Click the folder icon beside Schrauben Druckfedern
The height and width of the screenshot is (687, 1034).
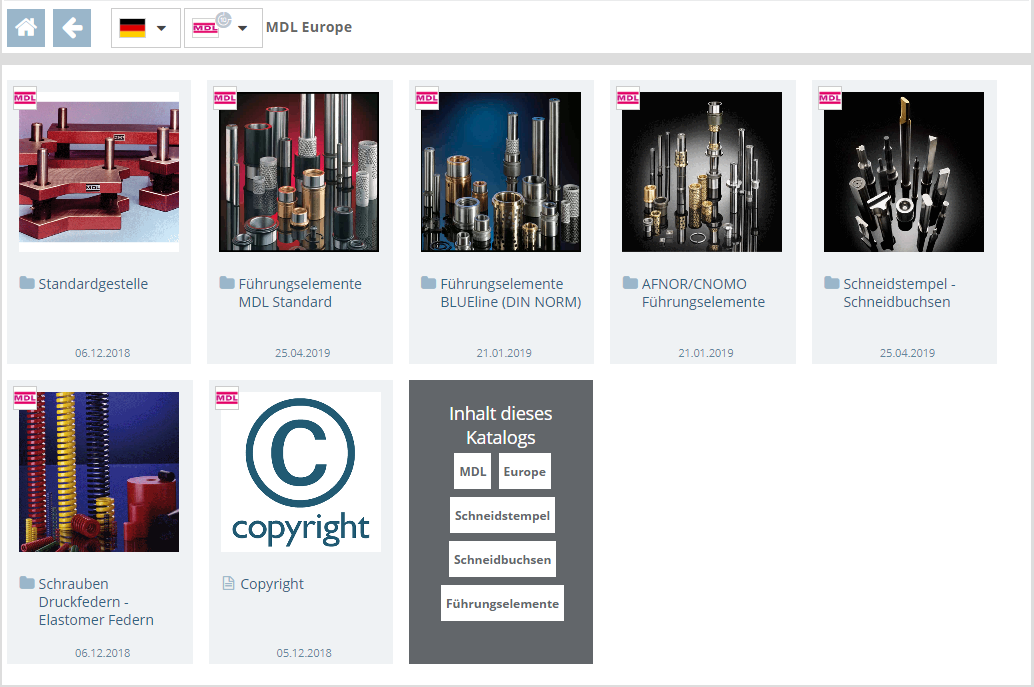[x=27, y=584]
